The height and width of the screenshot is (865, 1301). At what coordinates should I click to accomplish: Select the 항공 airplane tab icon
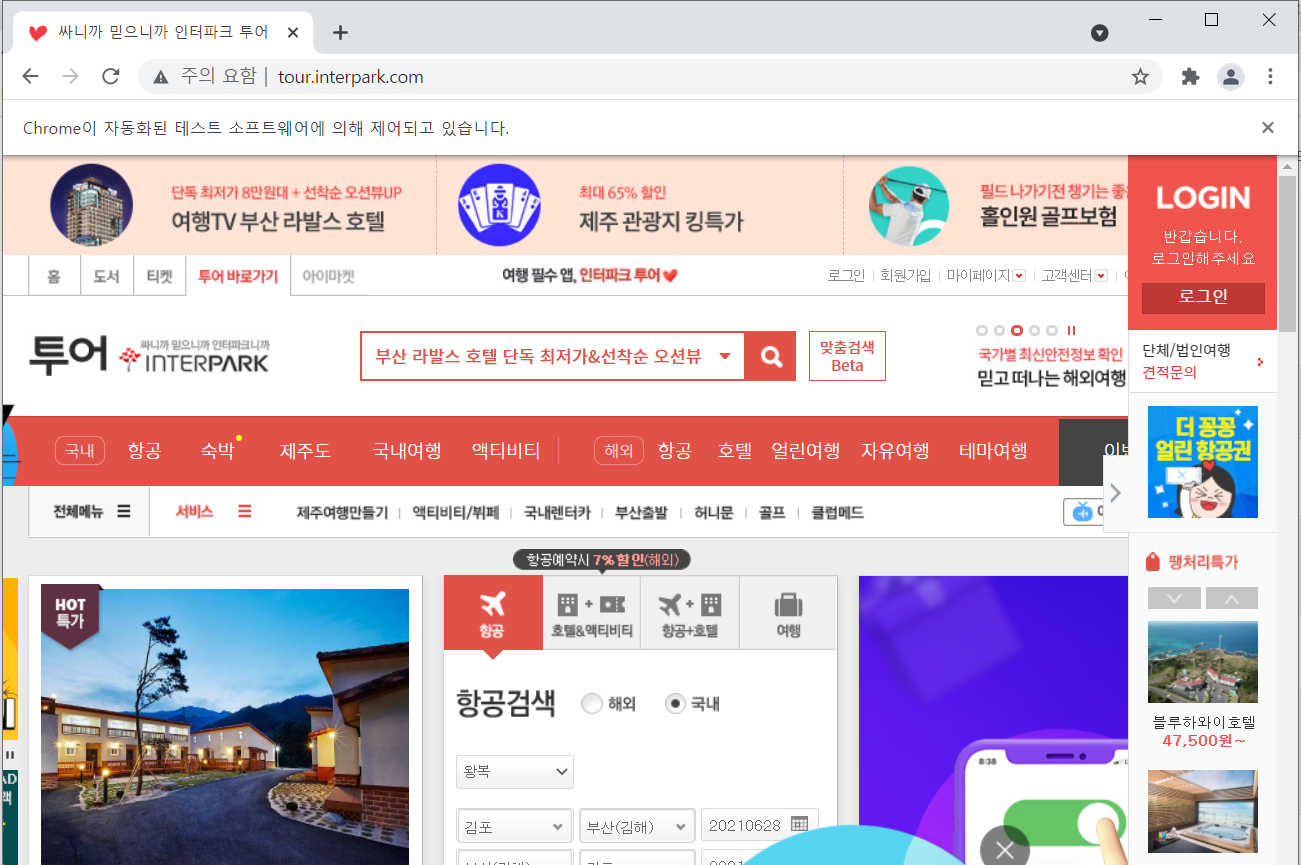tap(493, 612)
